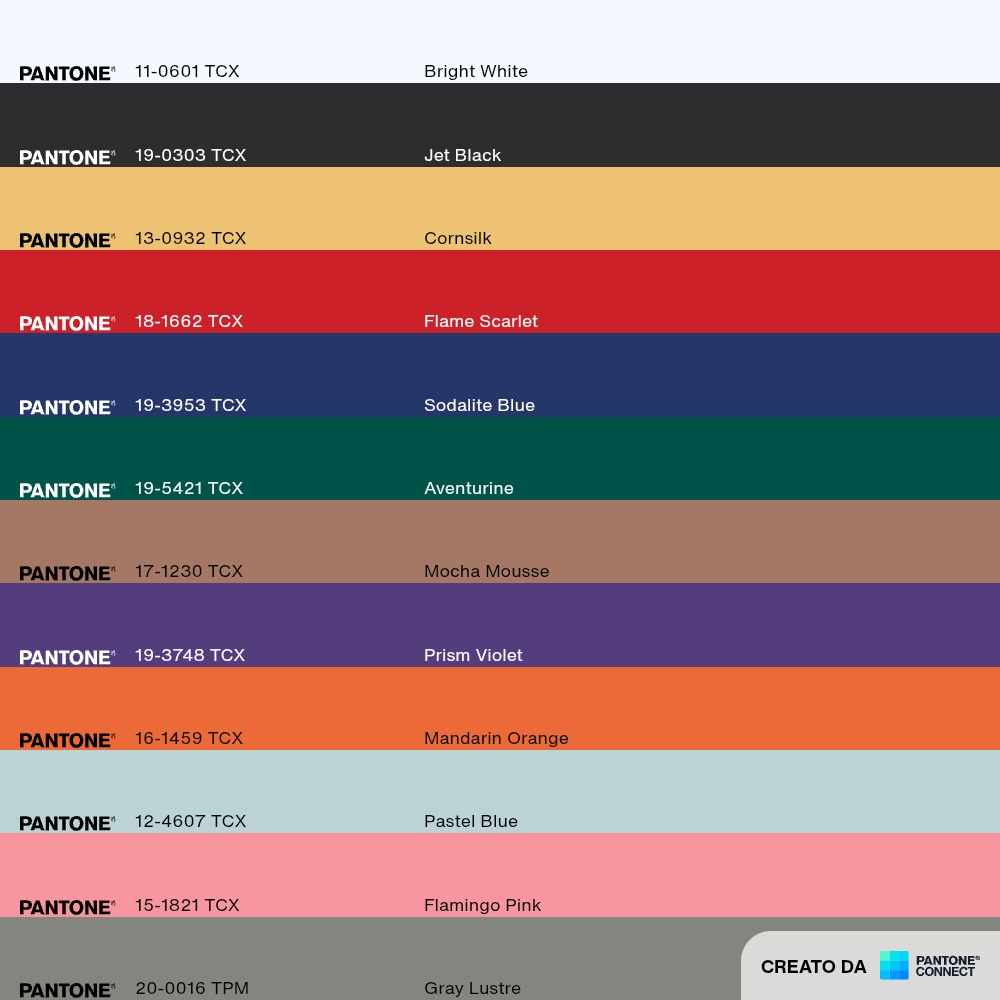Select the Cornsilk color swatch
This screenshot has width=1000, height=1000.
point(500,209)
